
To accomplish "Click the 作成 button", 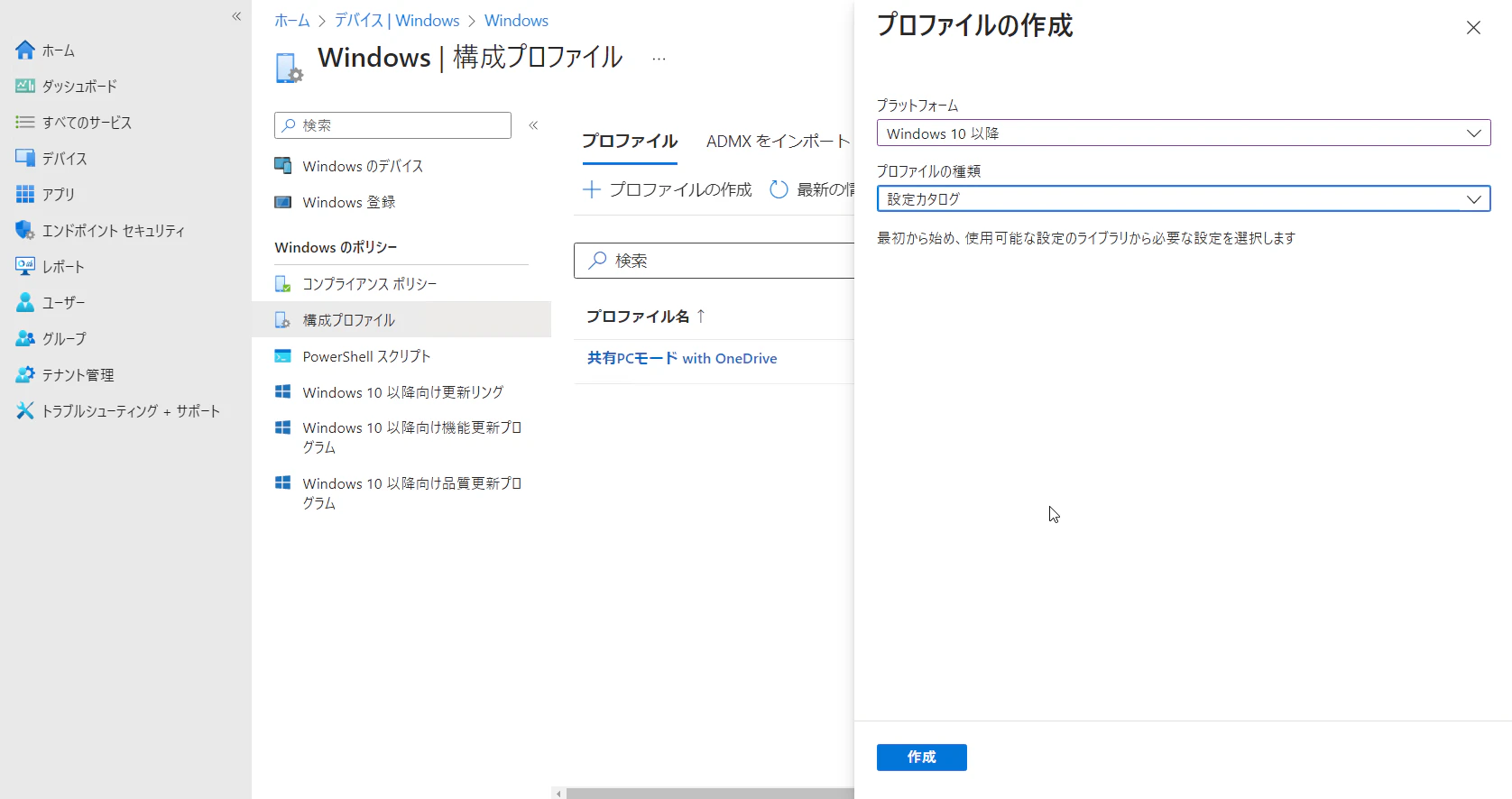I will [x=922, y=758].
